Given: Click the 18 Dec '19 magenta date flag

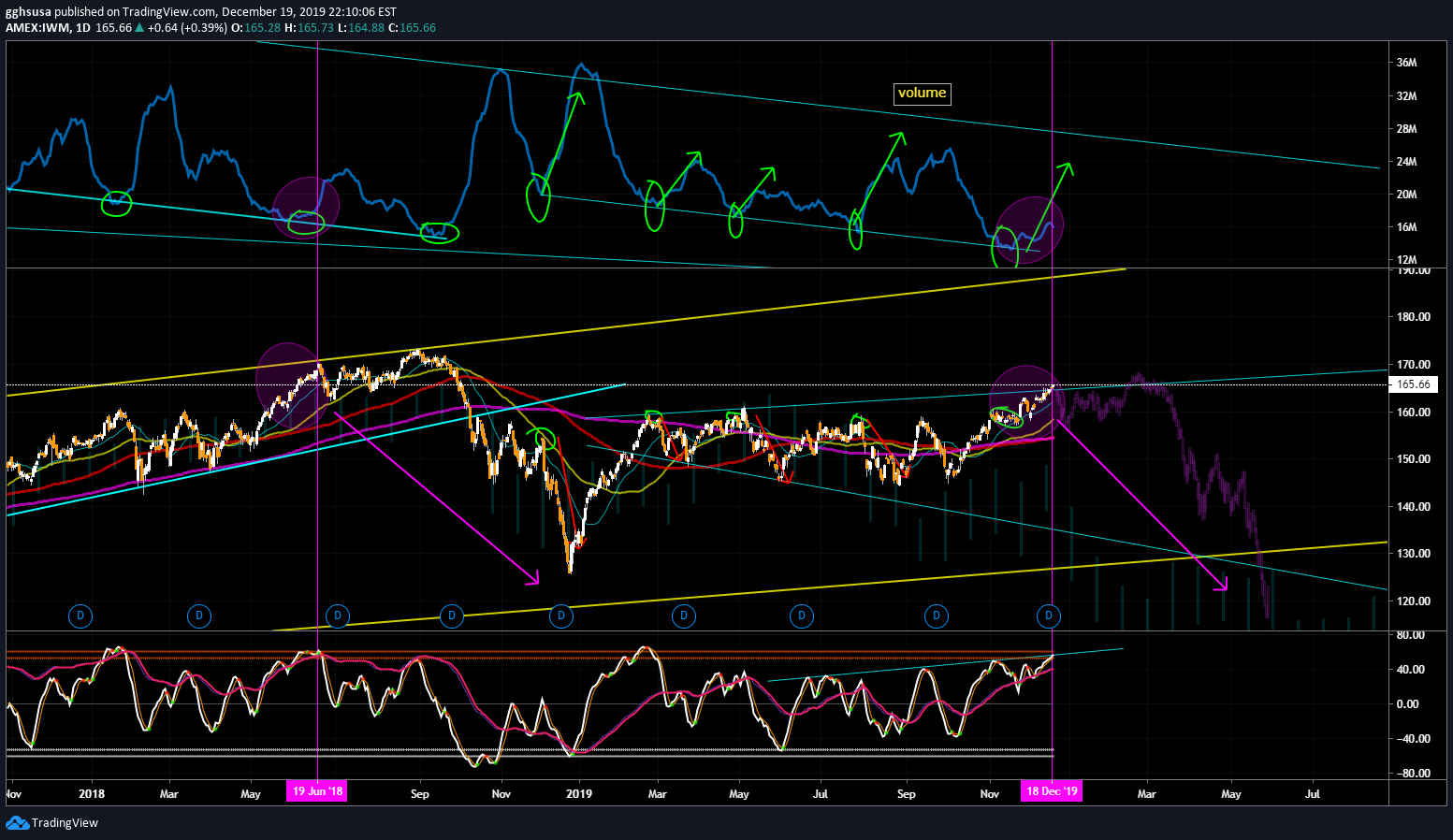Looking at the screenshot, I should click(x=1052, y=791).
